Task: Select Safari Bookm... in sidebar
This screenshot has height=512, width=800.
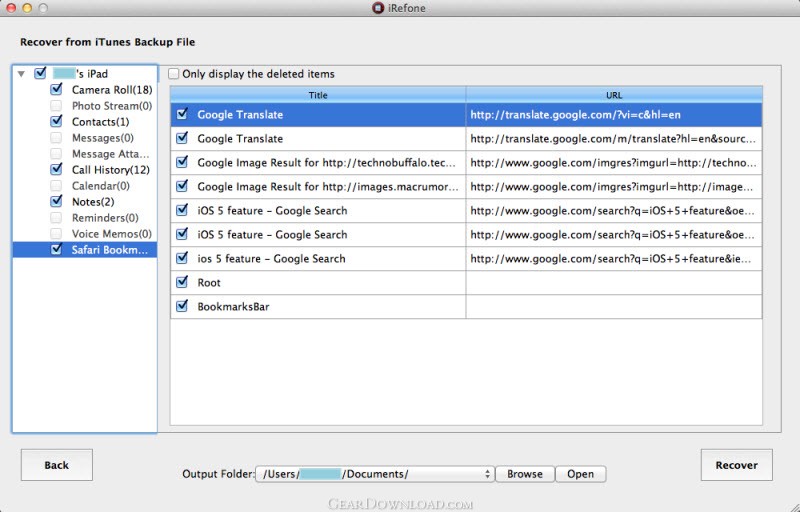Action: coord(110,250)
